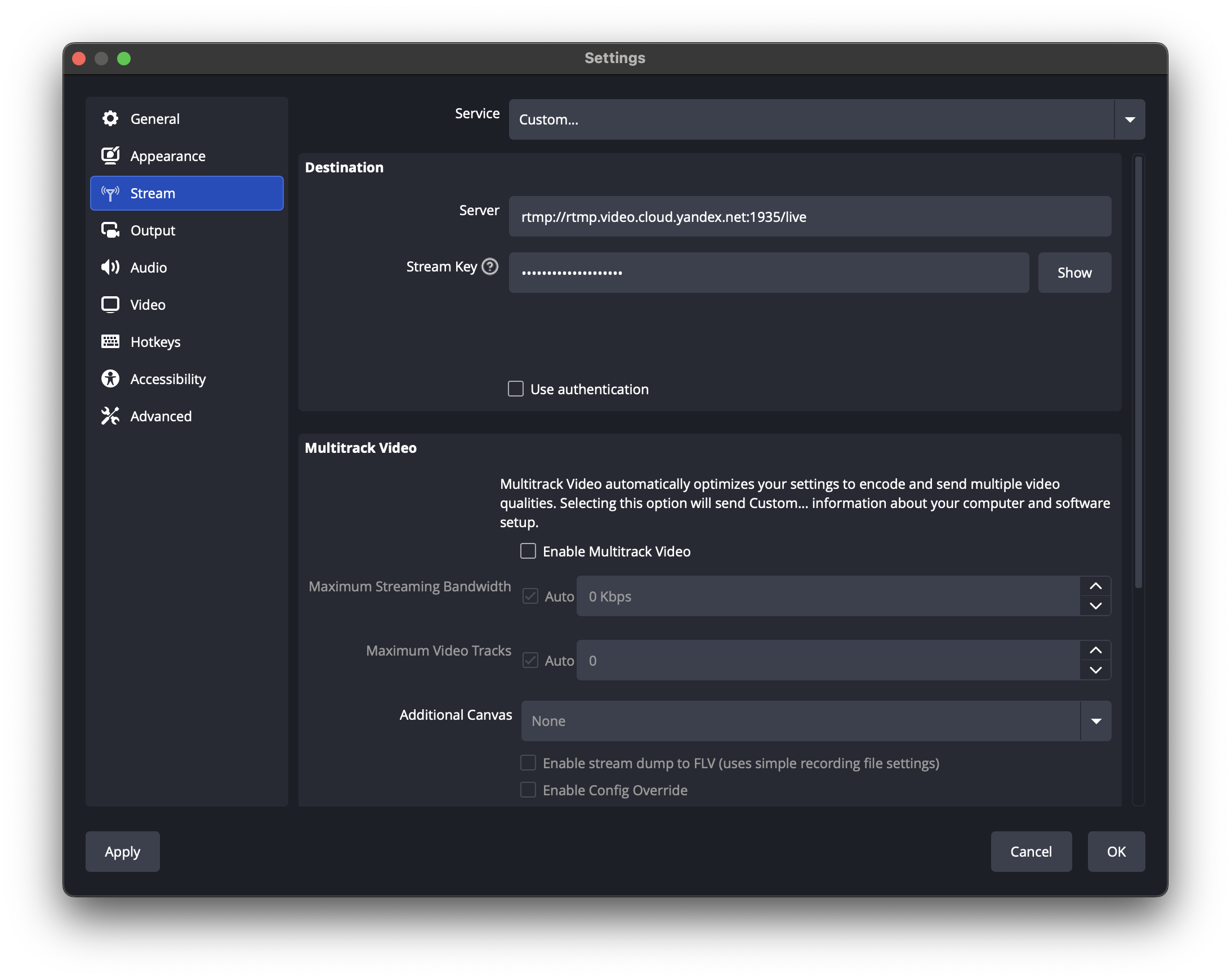The width and height of the screenshot is (1231, 980).
Task: Click the Advanced tools icon
Action: 110,416
